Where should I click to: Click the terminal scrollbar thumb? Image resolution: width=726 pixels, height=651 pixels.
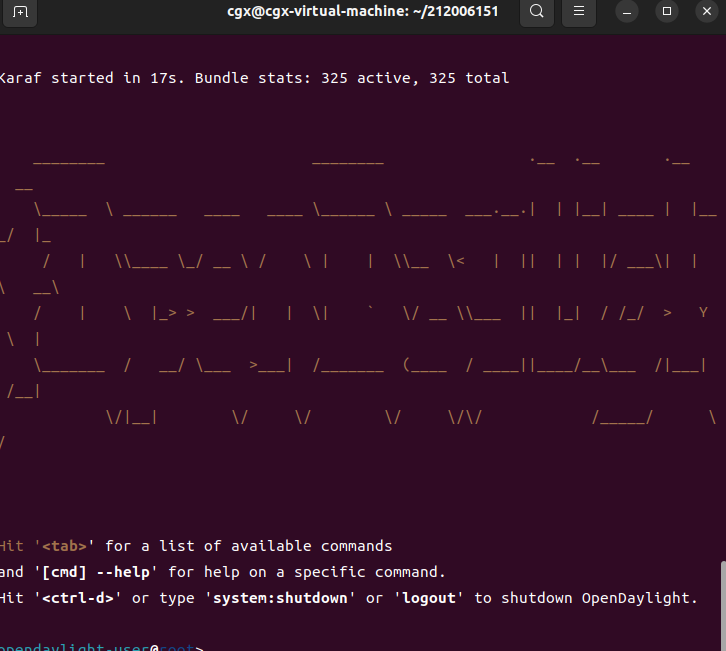(723, 606)
